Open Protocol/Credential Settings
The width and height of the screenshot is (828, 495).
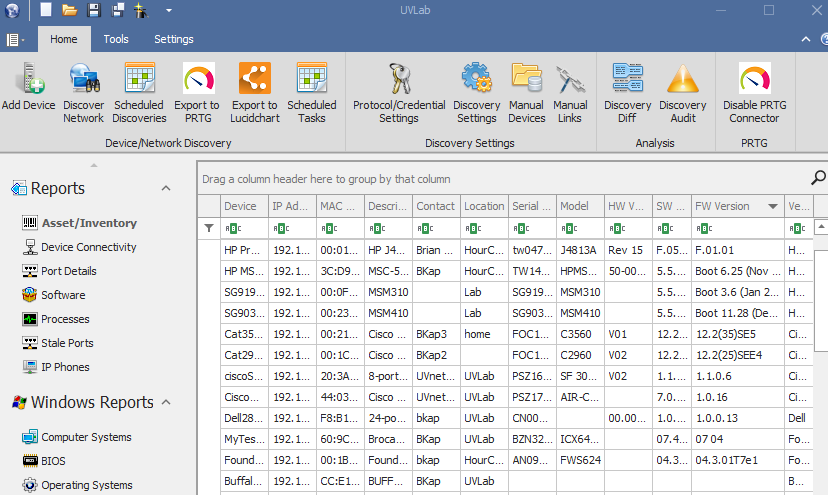tap(399, 93)
